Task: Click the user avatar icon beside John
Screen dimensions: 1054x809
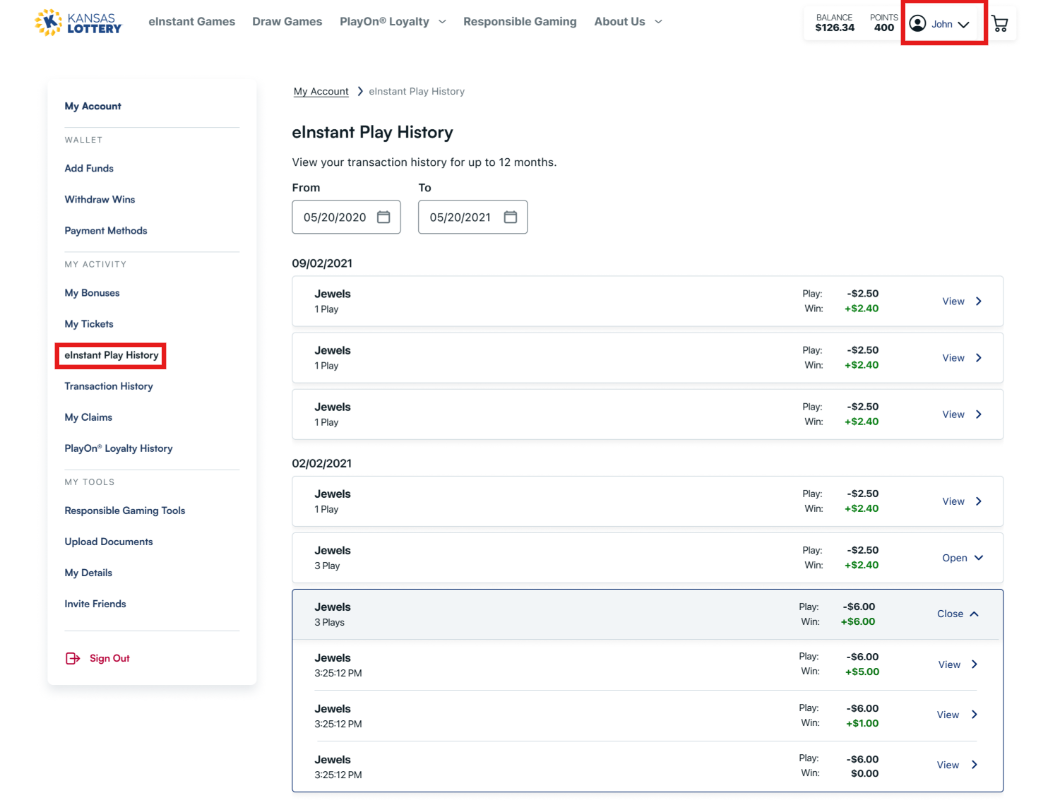Action: (x=917, y=24)
